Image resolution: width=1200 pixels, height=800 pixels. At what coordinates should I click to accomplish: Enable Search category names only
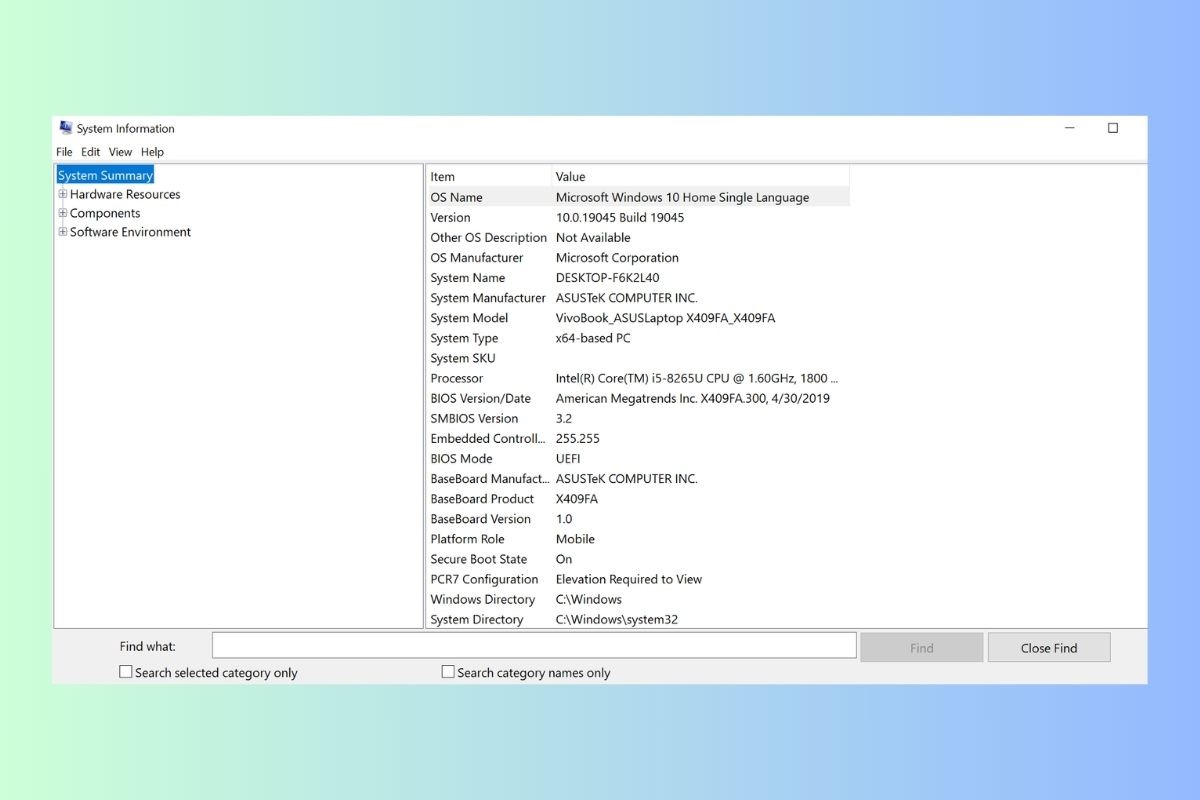[448, 672]
